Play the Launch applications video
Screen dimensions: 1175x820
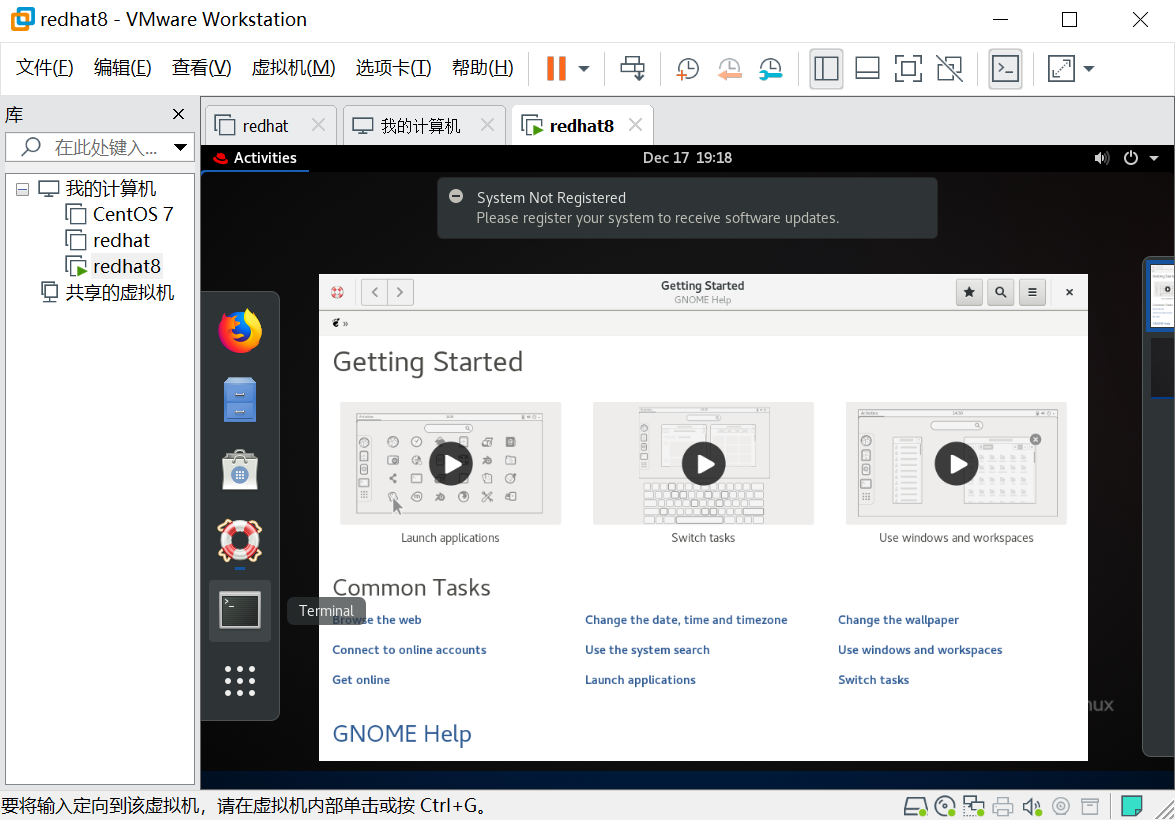click(x=450, y=464)
